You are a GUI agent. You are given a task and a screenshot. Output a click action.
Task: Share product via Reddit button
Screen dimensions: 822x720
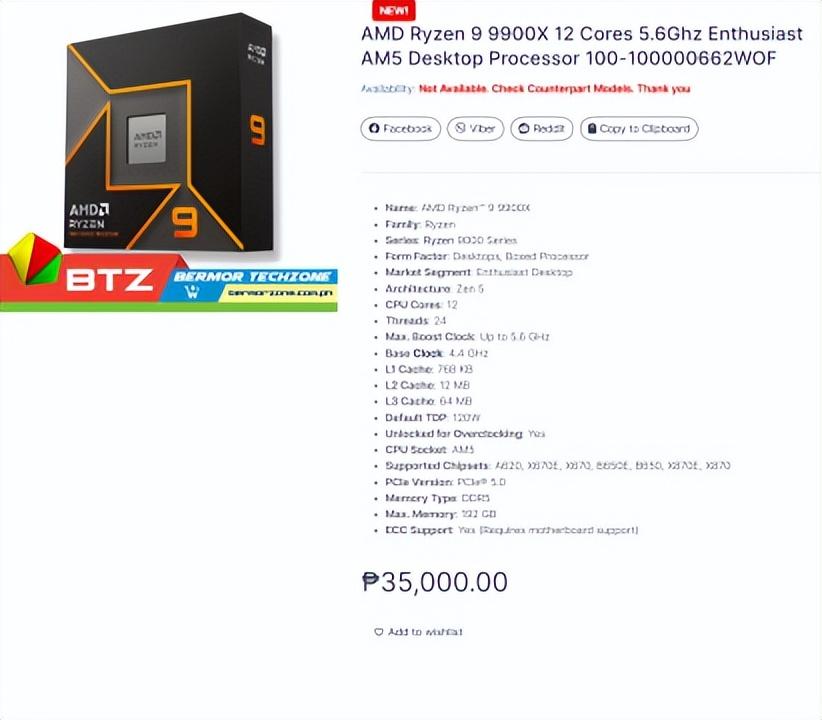click(542, 128)
